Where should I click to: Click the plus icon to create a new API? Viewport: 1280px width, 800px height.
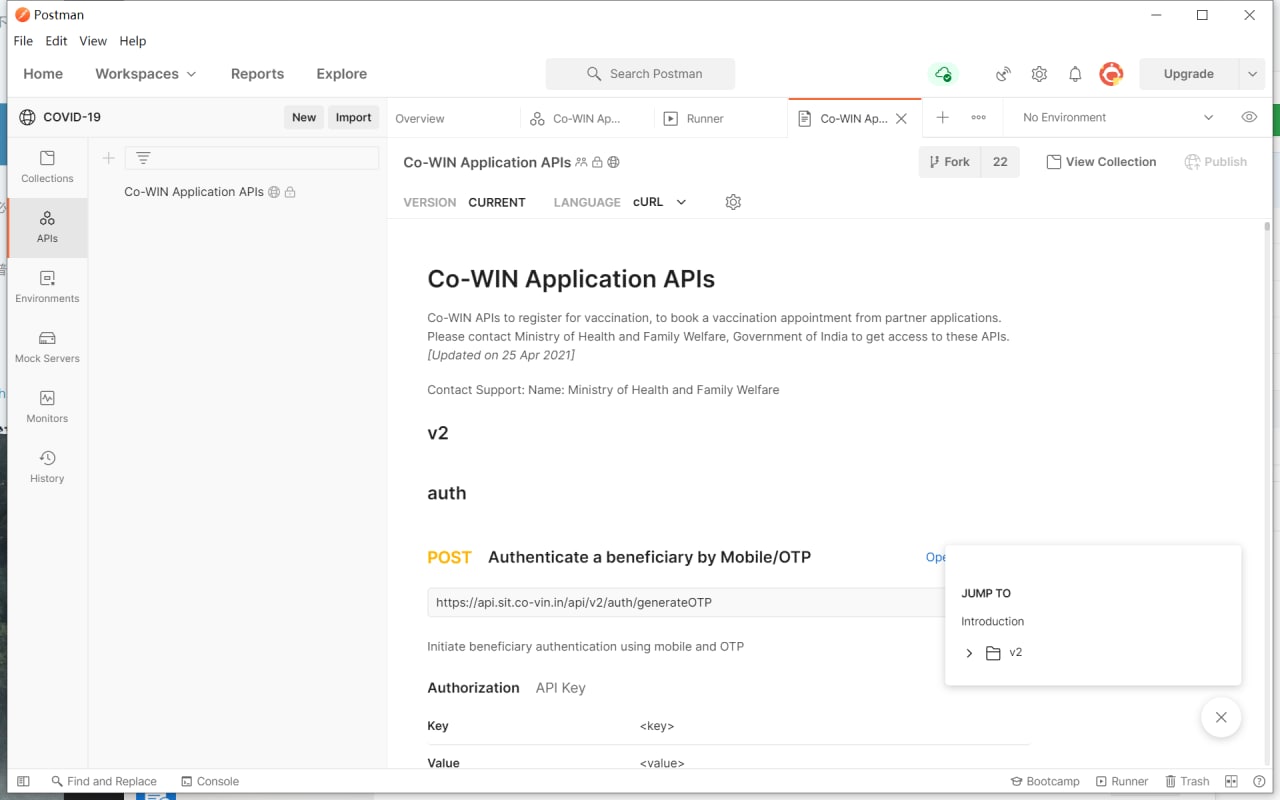coord(109,158)
